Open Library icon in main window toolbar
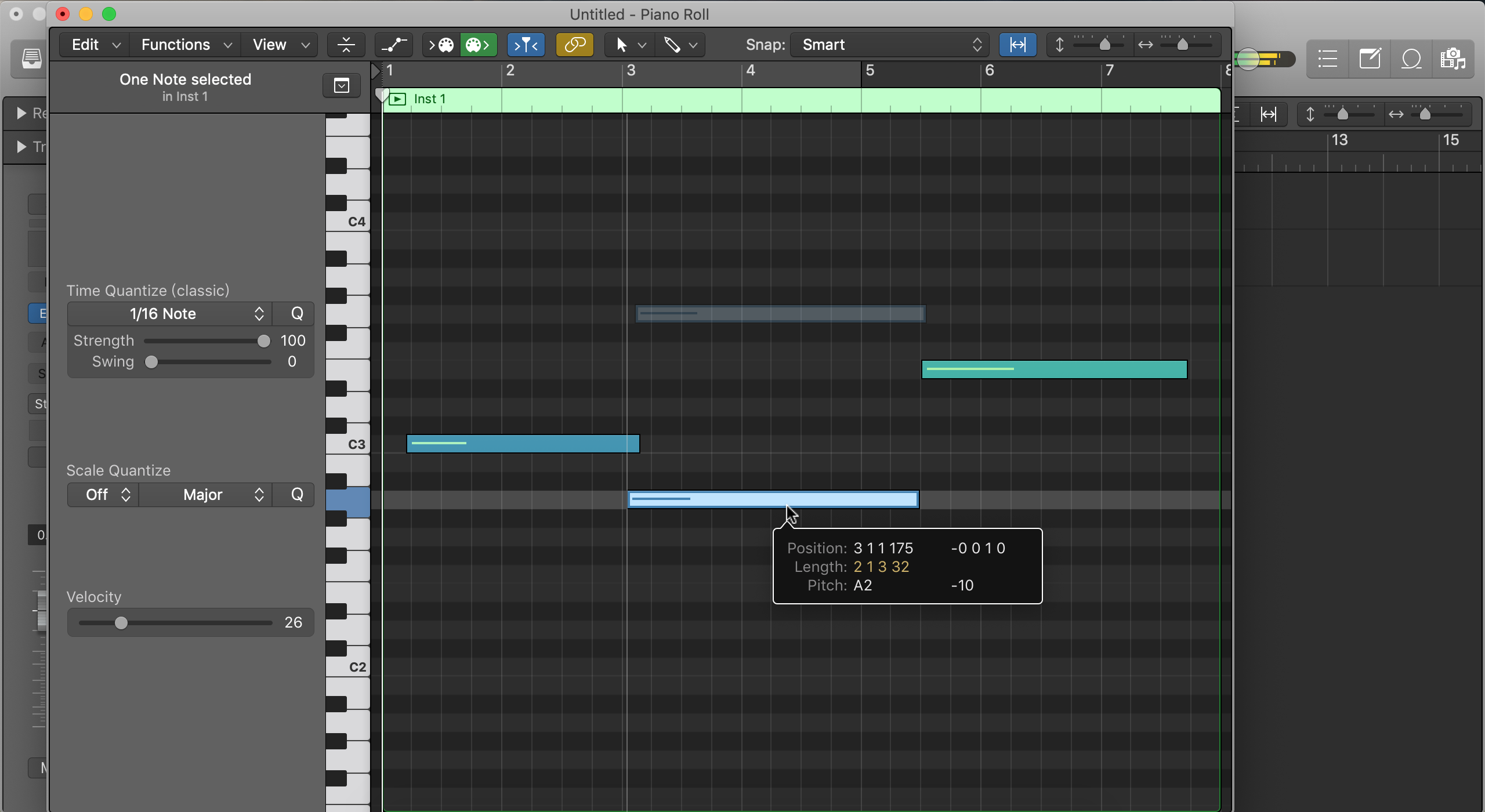This screenshot has width=1485, height=812. (31, 59)
